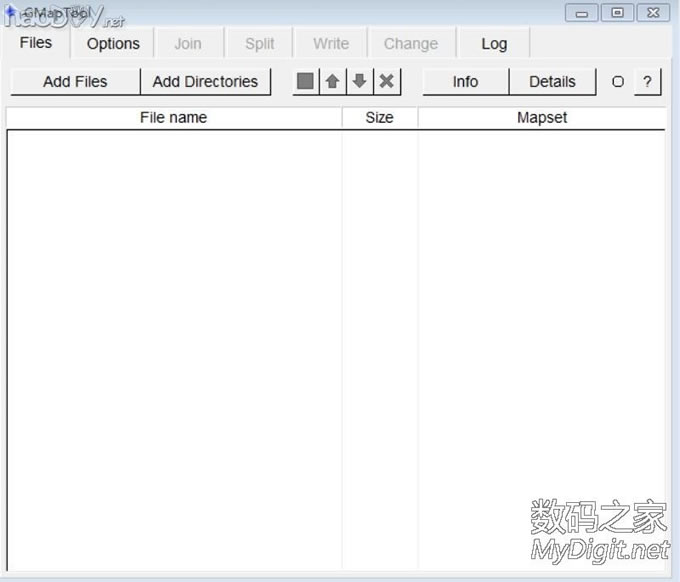The height and width of the screenshot is (582, 680).
Task: Click the Add Directories button
Action: coord(205,82)
